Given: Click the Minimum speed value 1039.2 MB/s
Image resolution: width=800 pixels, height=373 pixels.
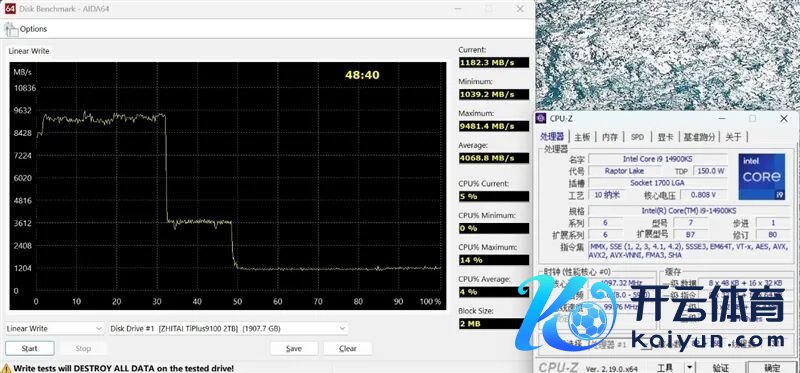Looking at the screenshot, I should (493, 94).
